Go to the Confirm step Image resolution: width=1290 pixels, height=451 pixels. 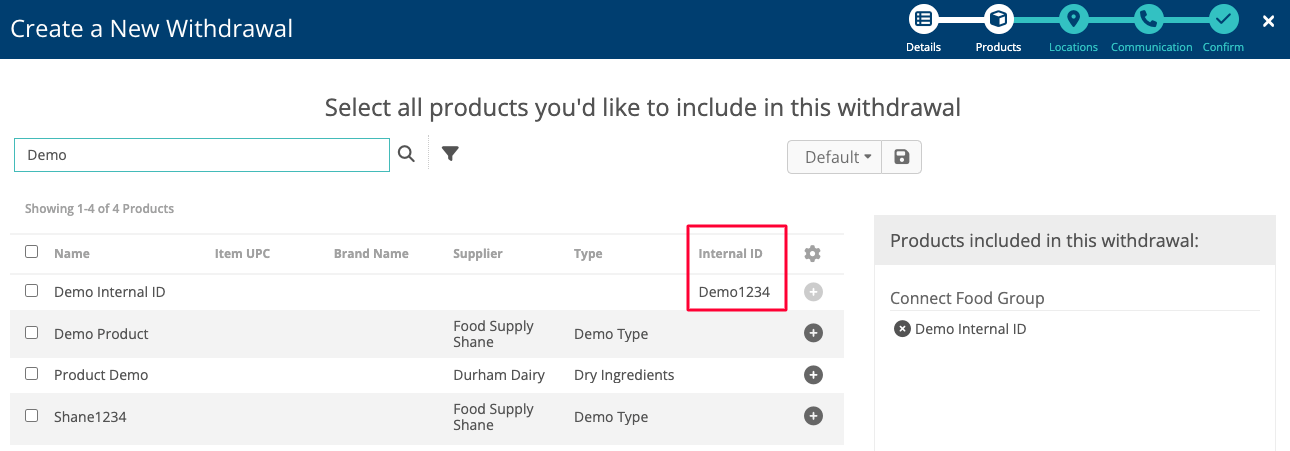(x=1223, y=19)
